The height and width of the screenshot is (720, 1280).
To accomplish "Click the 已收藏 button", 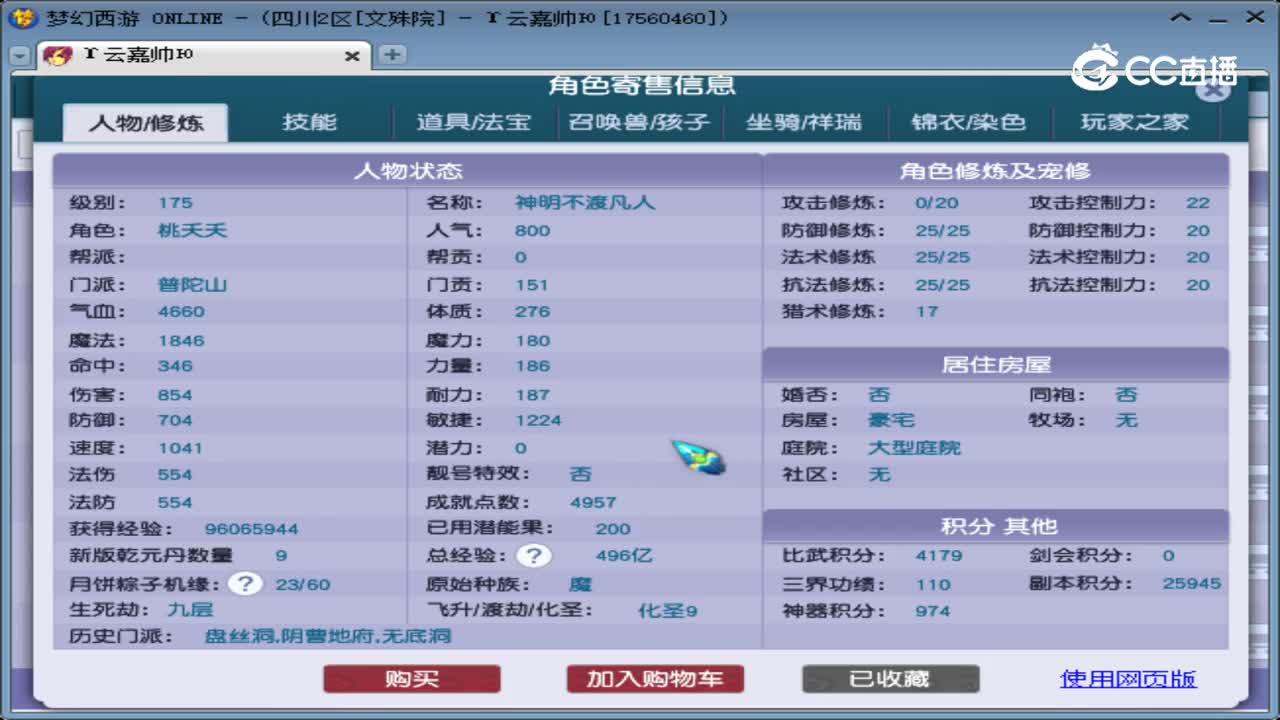I will coord(890,679).
